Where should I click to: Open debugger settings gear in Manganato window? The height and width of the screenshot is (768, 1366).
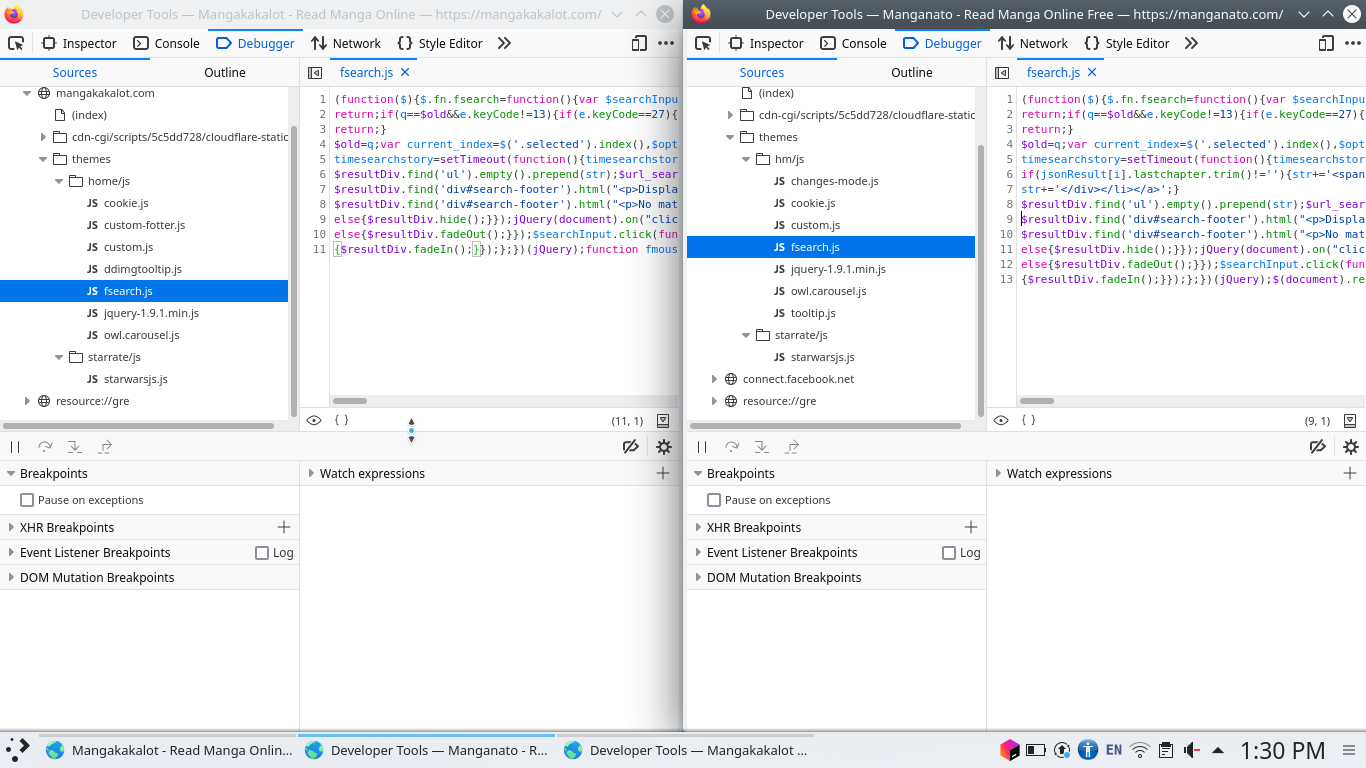(x=1351, y=447)
